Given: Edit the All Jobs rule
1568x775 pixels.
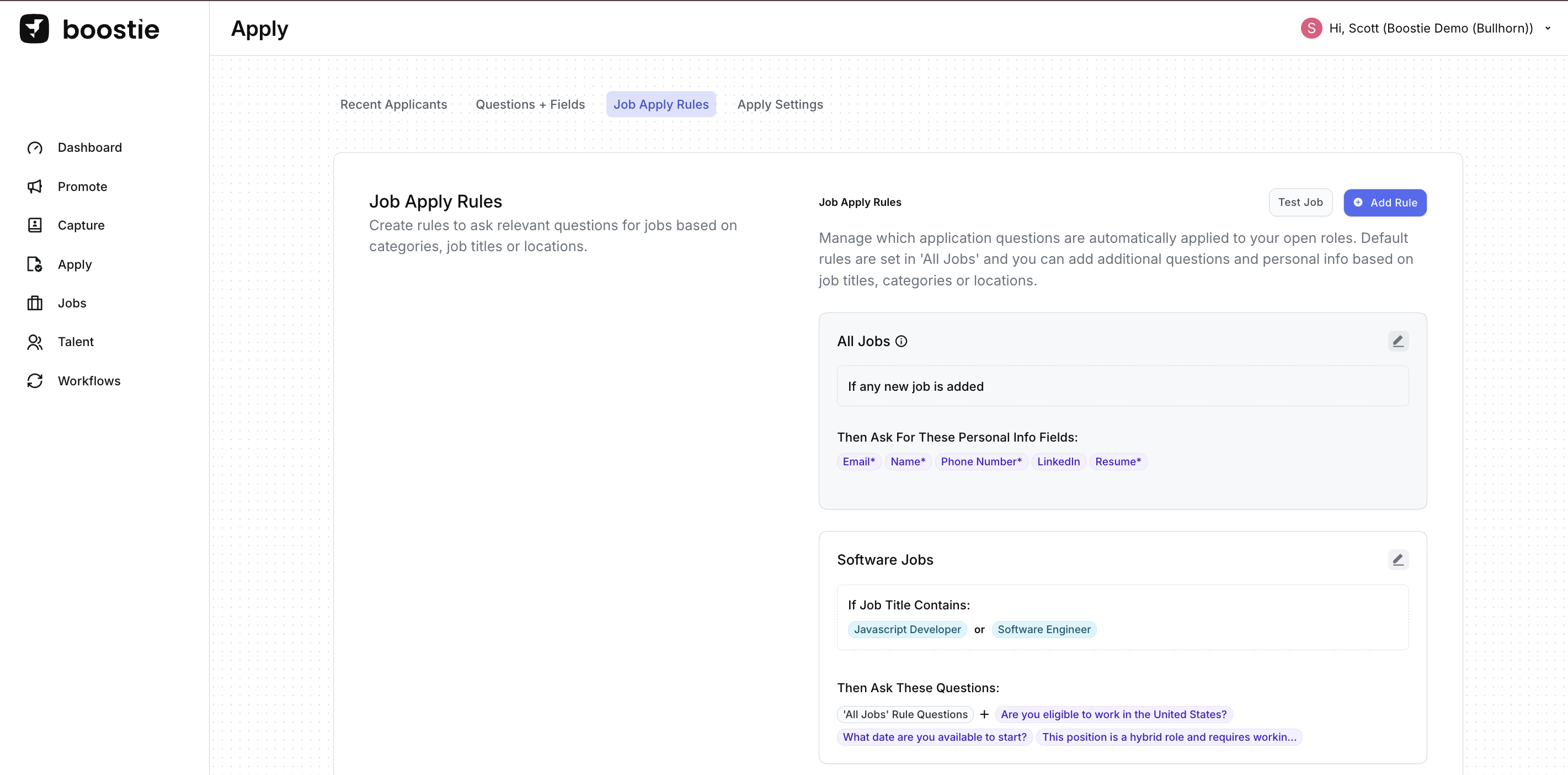Looking at the screenshot, I should pyautogui.click(x=1398, y=341).
